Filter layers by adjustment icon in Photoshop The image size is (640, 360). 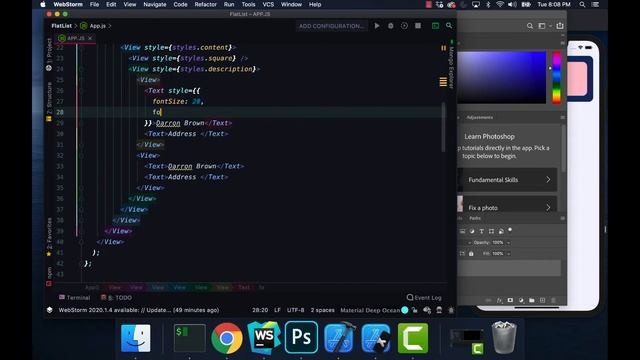pyautogui.click(x=472, y=231)
